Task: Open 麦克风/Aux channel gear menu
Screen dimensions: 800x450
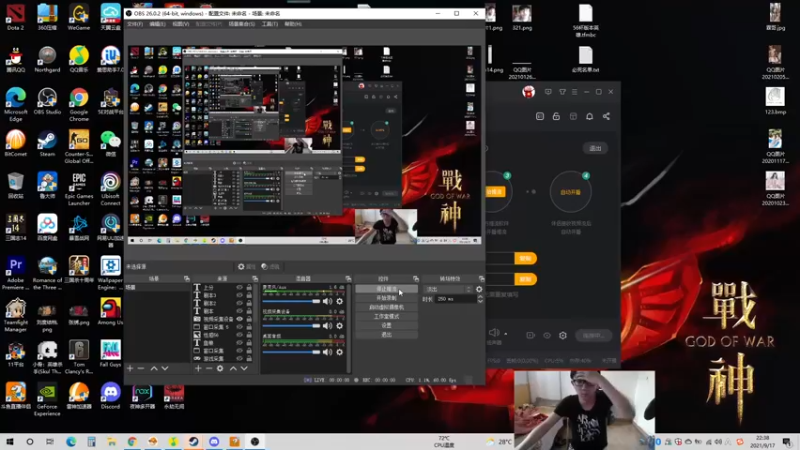Action: point(339,302)
